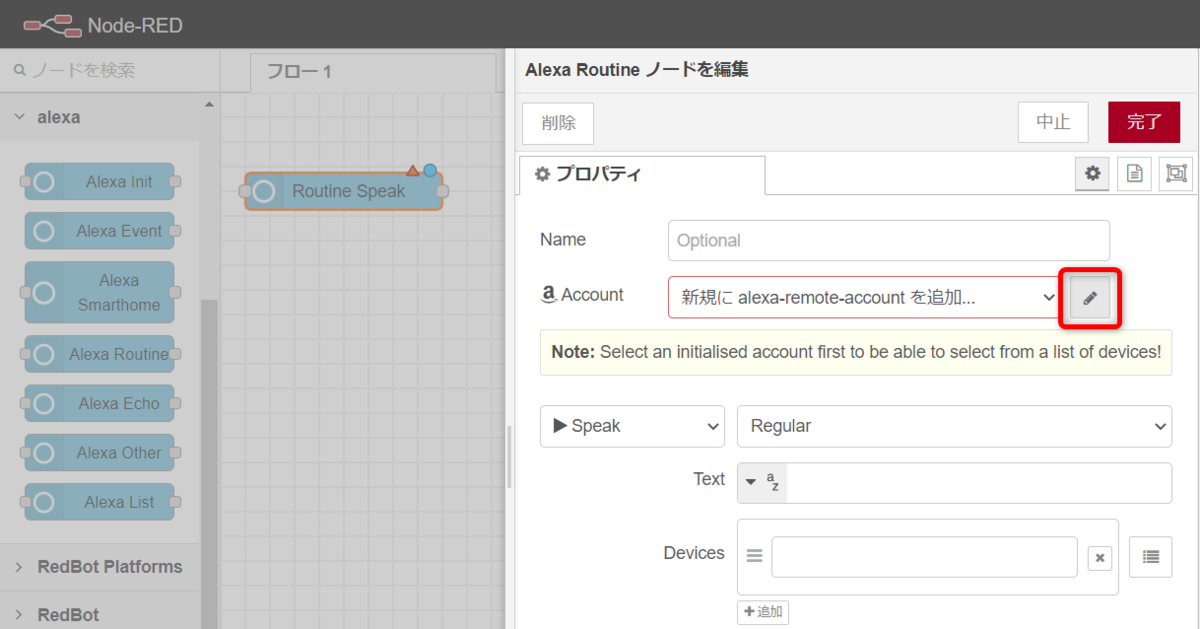This screenshot has width=1200, height=629.
Task: Select the Alexa List palette node
Action: click(x=99, y=502)
